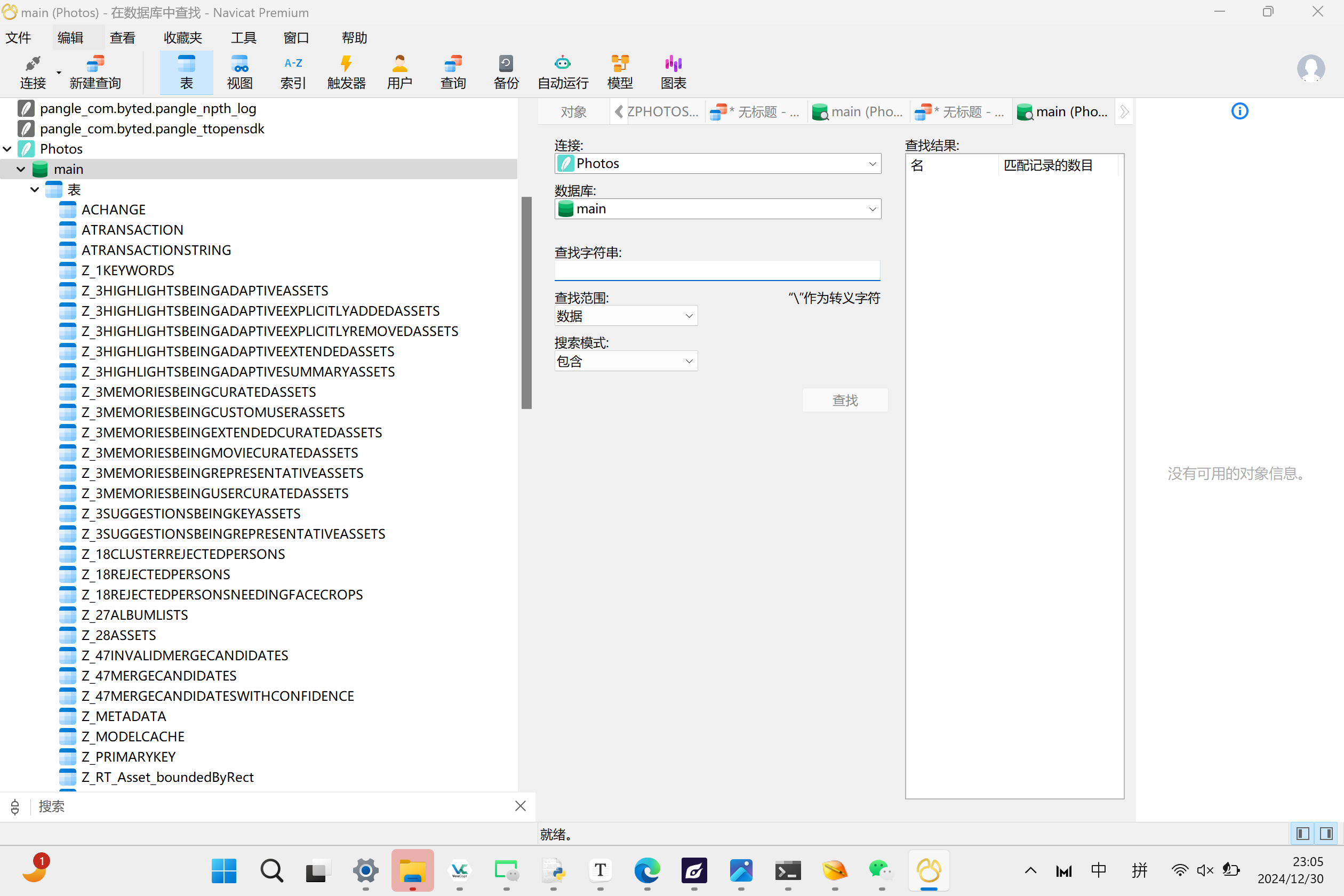Open the Backup (备份) toolbar button
This screenshot has height=896, width=1344.
506,73
